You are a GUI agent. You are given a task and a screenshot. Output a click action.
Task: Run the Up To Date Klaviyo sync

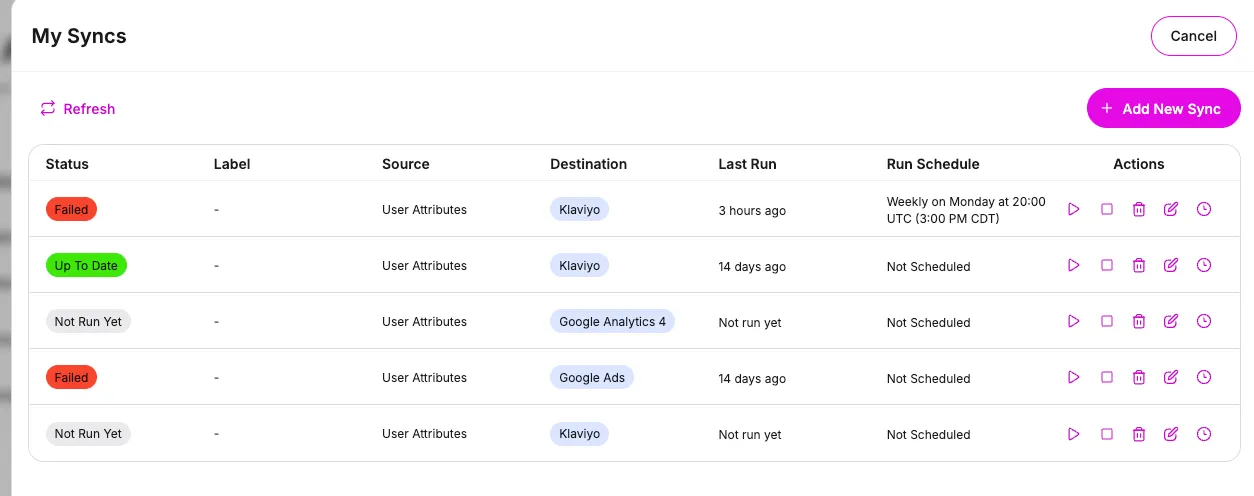click(1074, 265)
